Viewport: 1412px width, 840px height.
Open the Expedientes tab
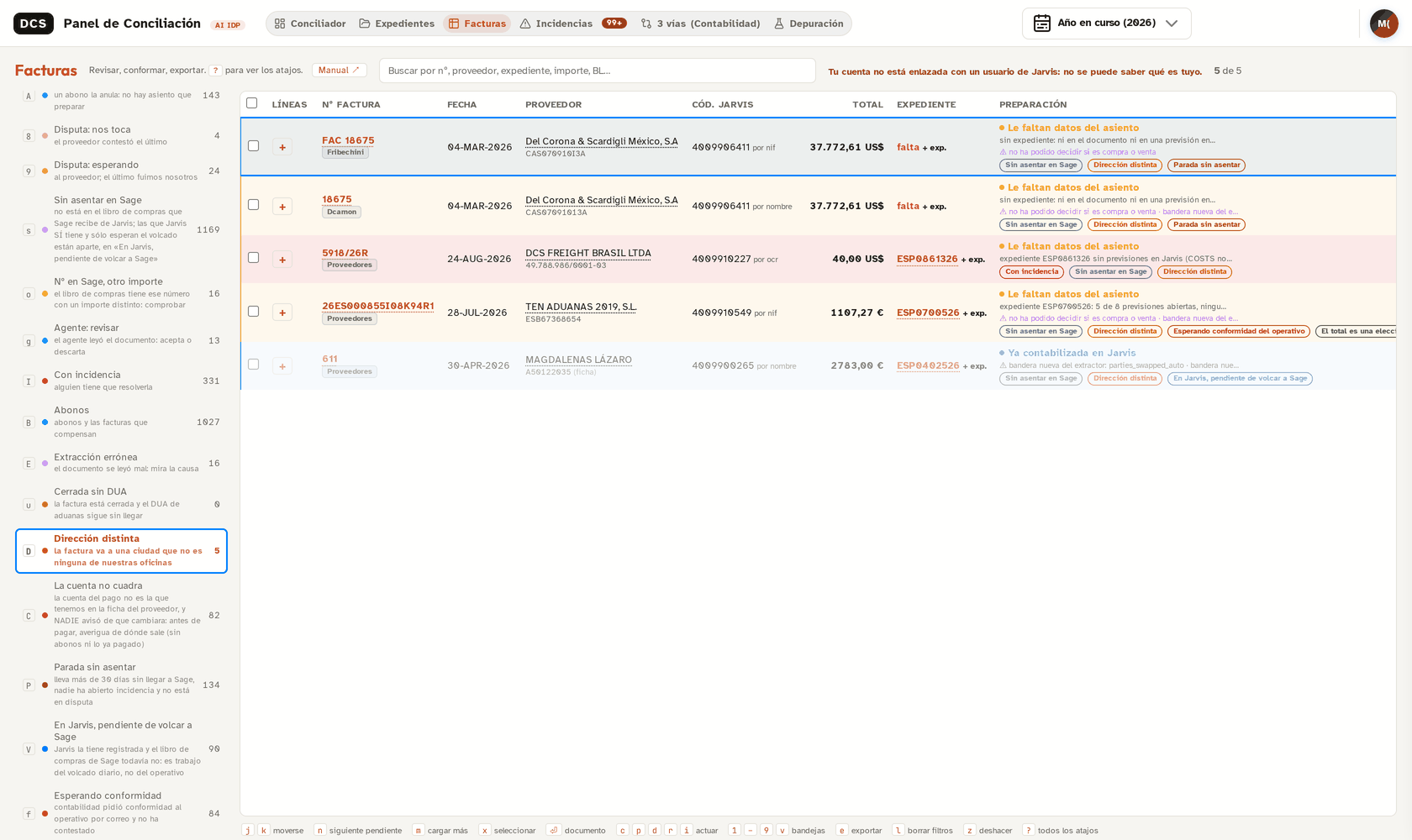[397, 24]
